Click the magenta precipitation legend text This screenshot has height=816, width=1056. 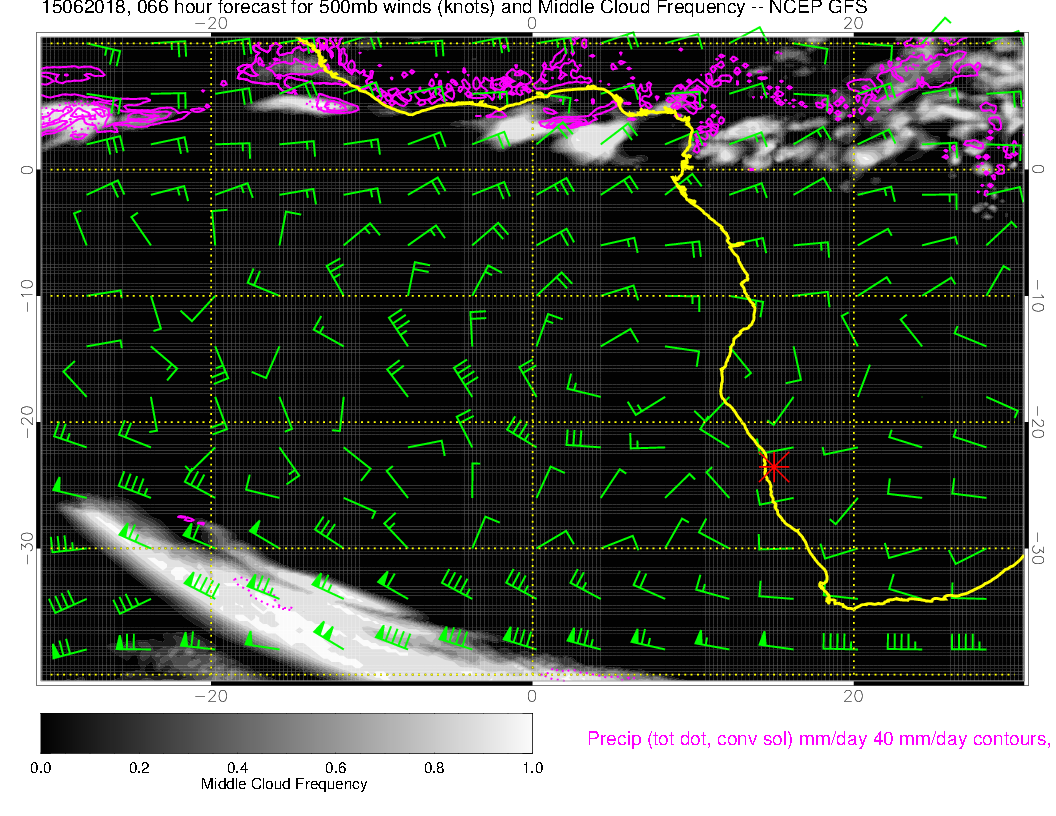(818, 739)
